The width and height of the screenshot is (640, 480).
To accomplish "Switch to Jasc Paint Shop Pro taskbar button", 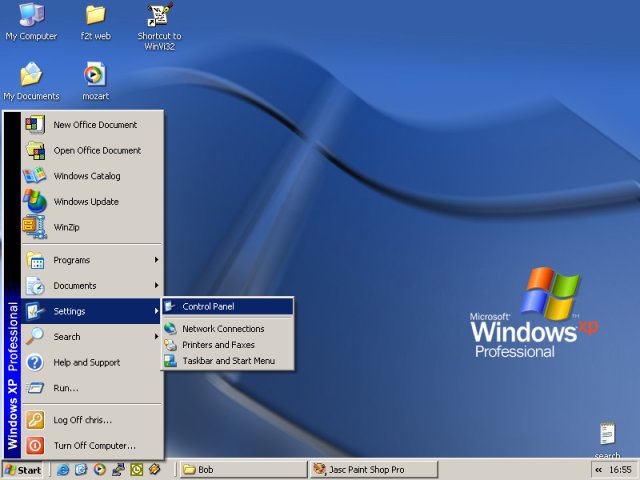I will 373,470.
